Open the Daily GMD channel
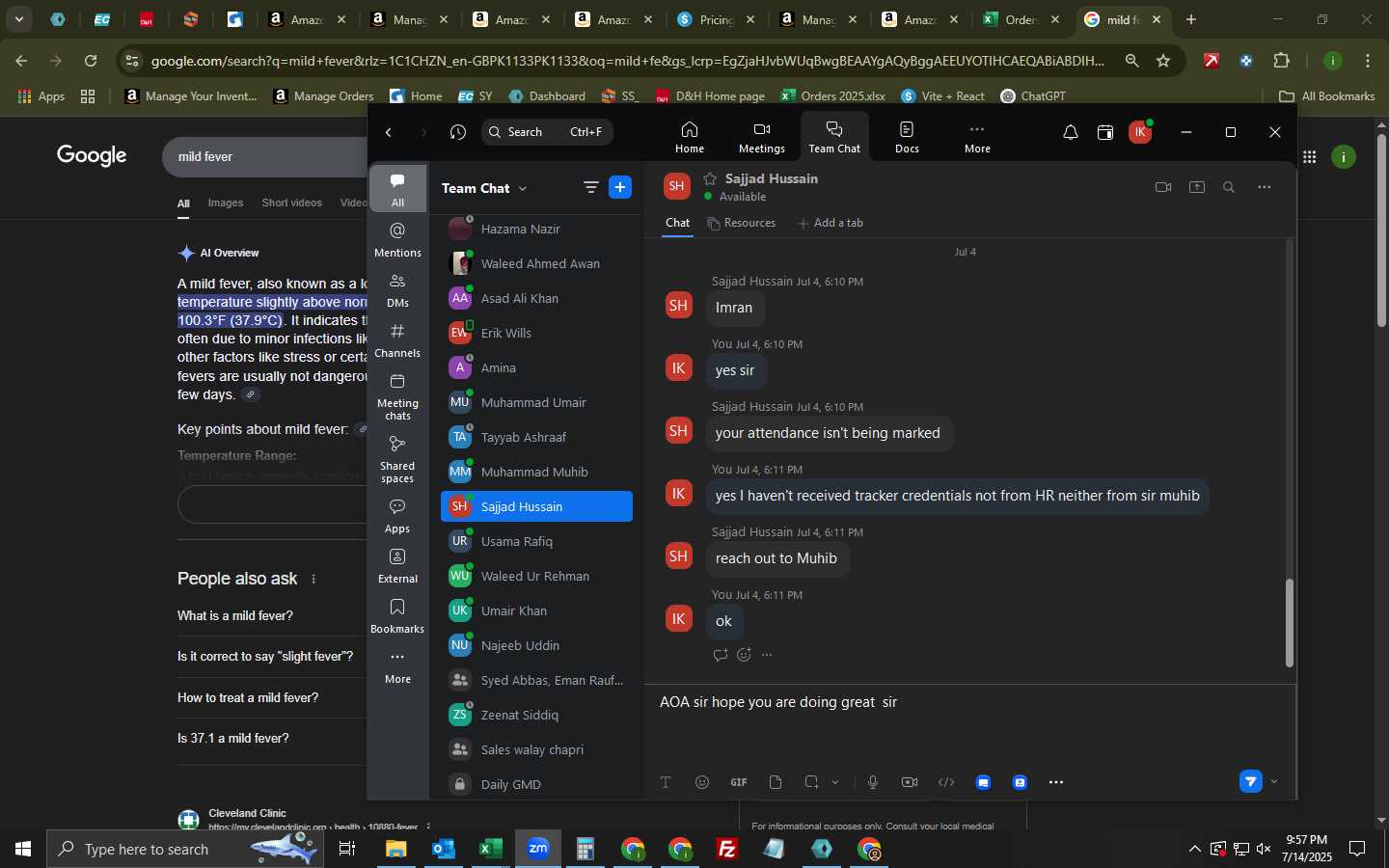The image size is (1389, 868). pyautogui.click(x=536, y=784)
